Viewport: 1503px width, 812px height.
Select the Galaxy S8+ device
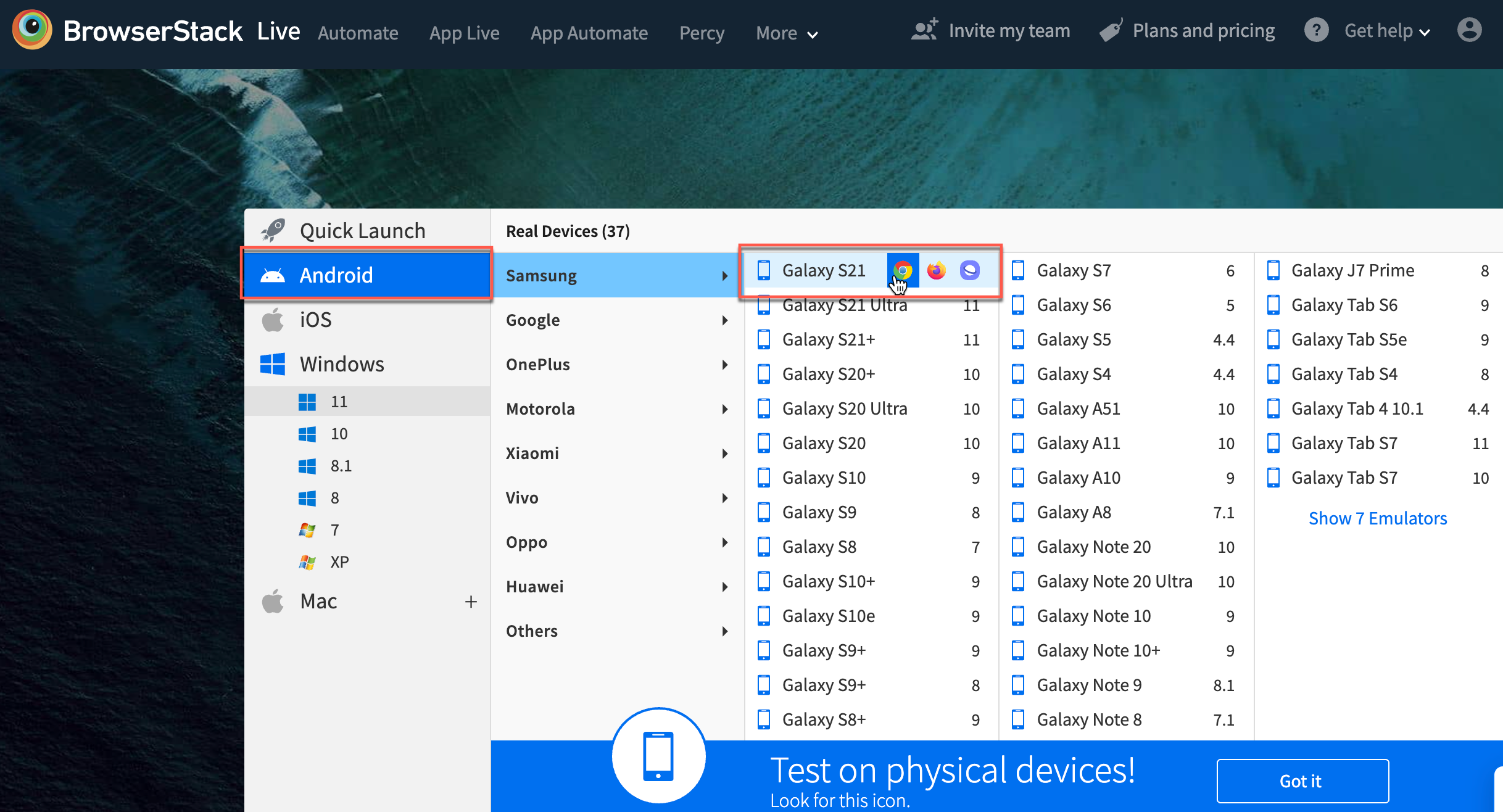871,719
